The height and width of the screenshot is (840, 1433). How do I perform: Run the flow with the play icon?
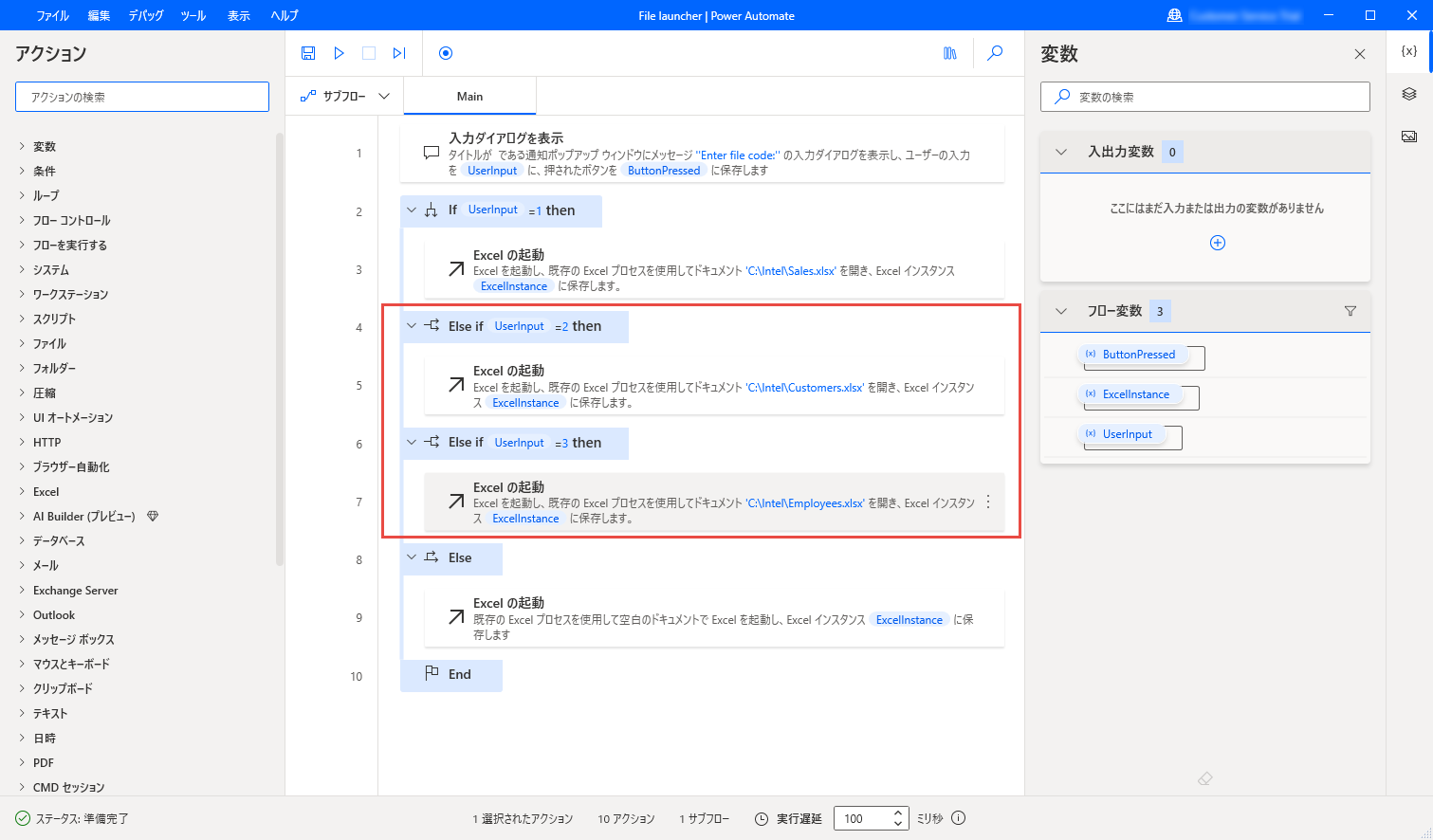[339, 53]
